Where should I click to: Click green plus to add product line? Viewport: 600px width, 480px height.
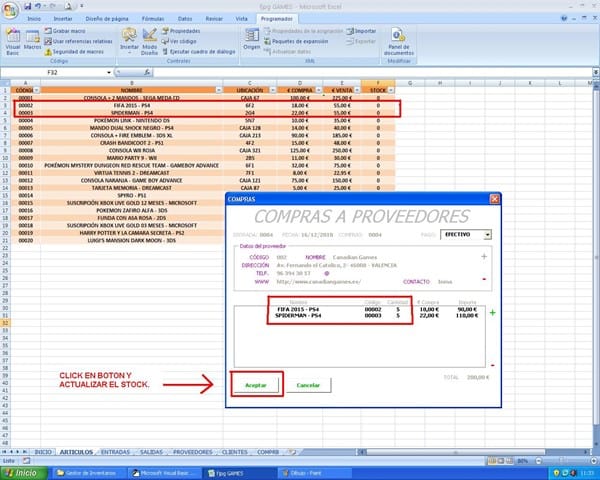[x=492, y=313]
